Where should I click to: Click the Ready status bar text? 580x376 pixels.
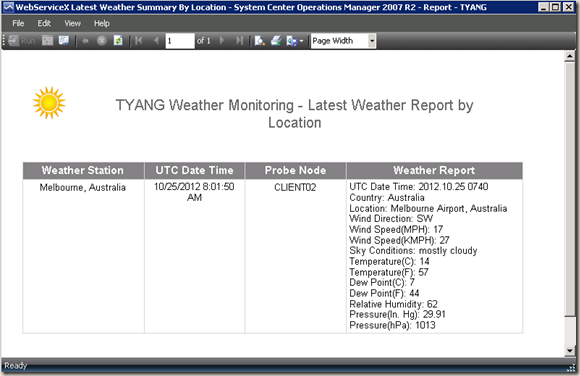(x=16, y=366)
